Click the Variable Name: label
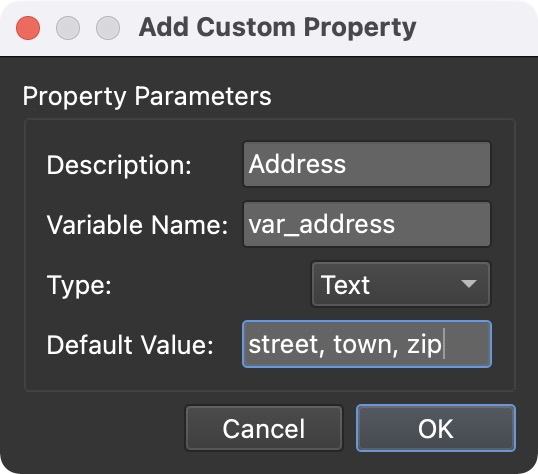This screenshot has width=538, height=474. tap(137, 225)
